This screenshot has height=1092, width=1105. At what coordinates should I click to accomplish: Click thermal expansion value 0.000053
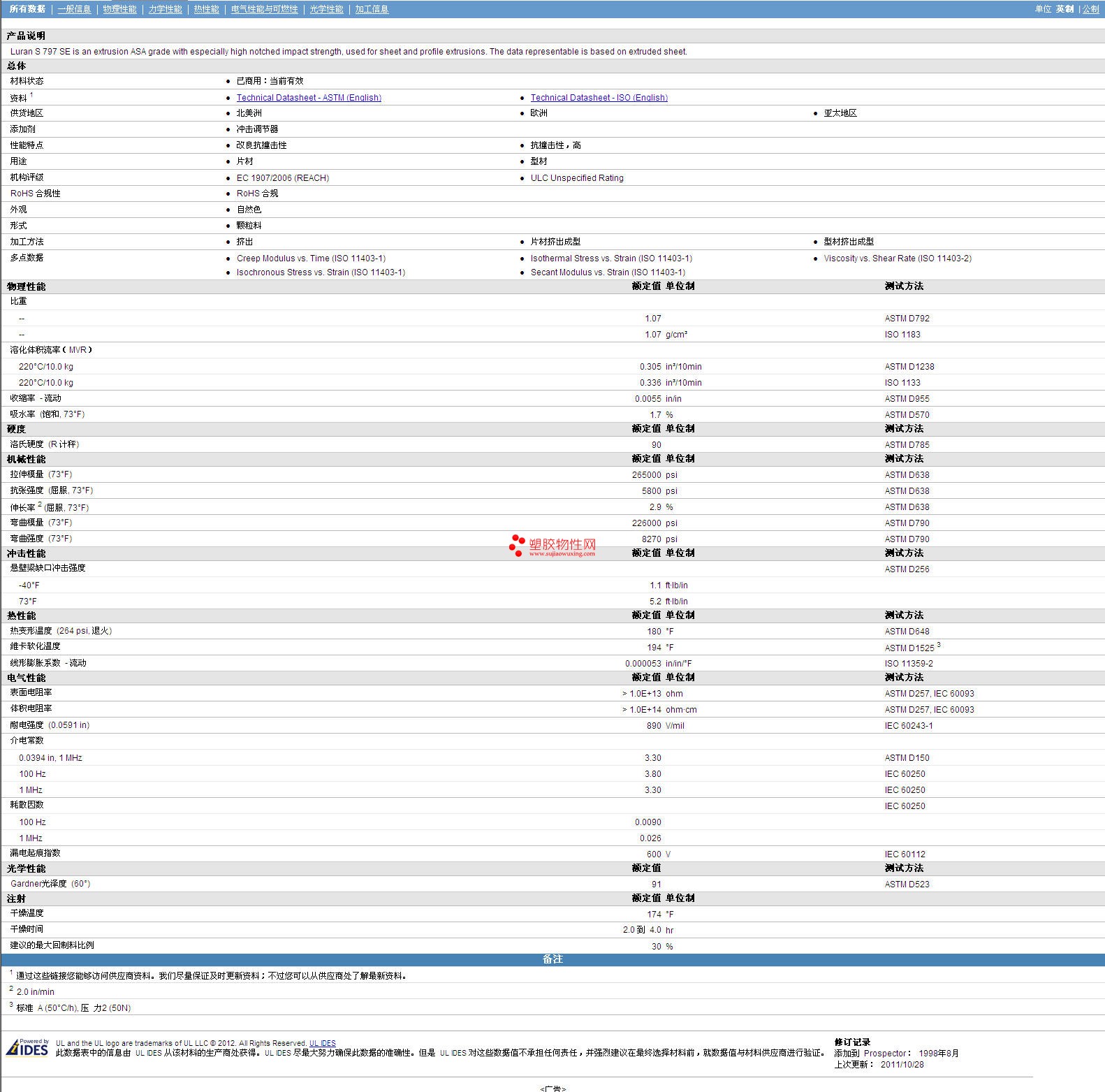tap(643, 664)
